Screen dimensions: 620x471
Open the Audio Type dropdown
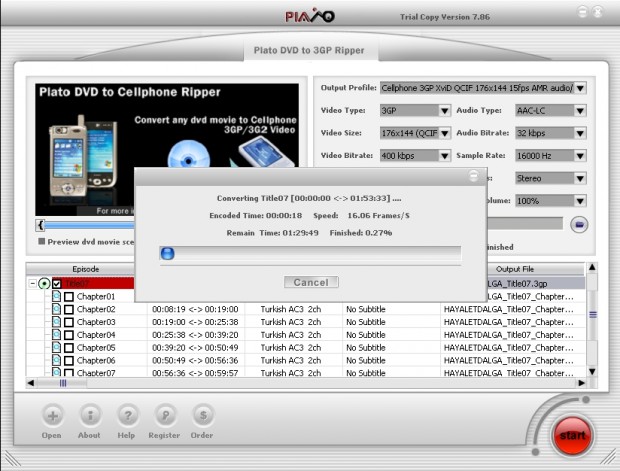point(580,110)
